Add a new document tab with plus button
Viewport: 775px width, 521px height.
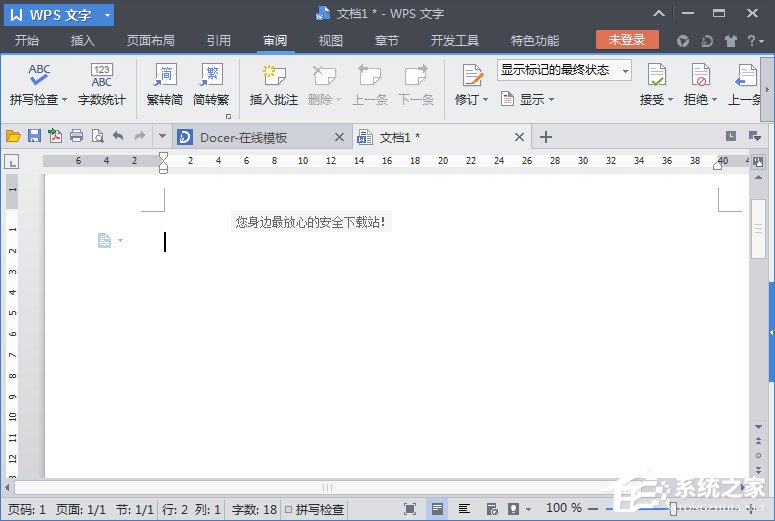point(545,137)
